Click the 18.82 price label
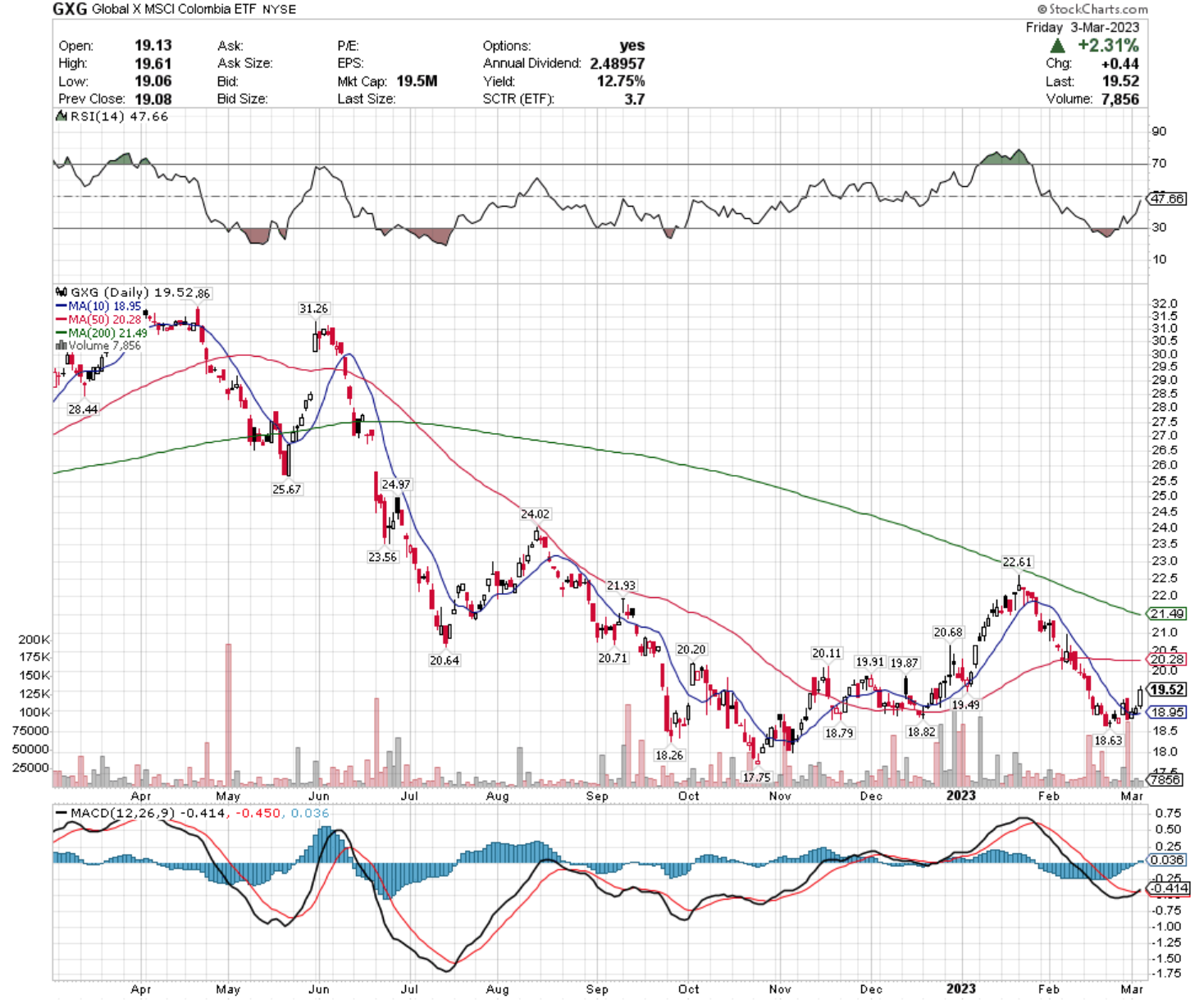The image size is (1204, 1004). pyautogui.click(x=921, y=732)
